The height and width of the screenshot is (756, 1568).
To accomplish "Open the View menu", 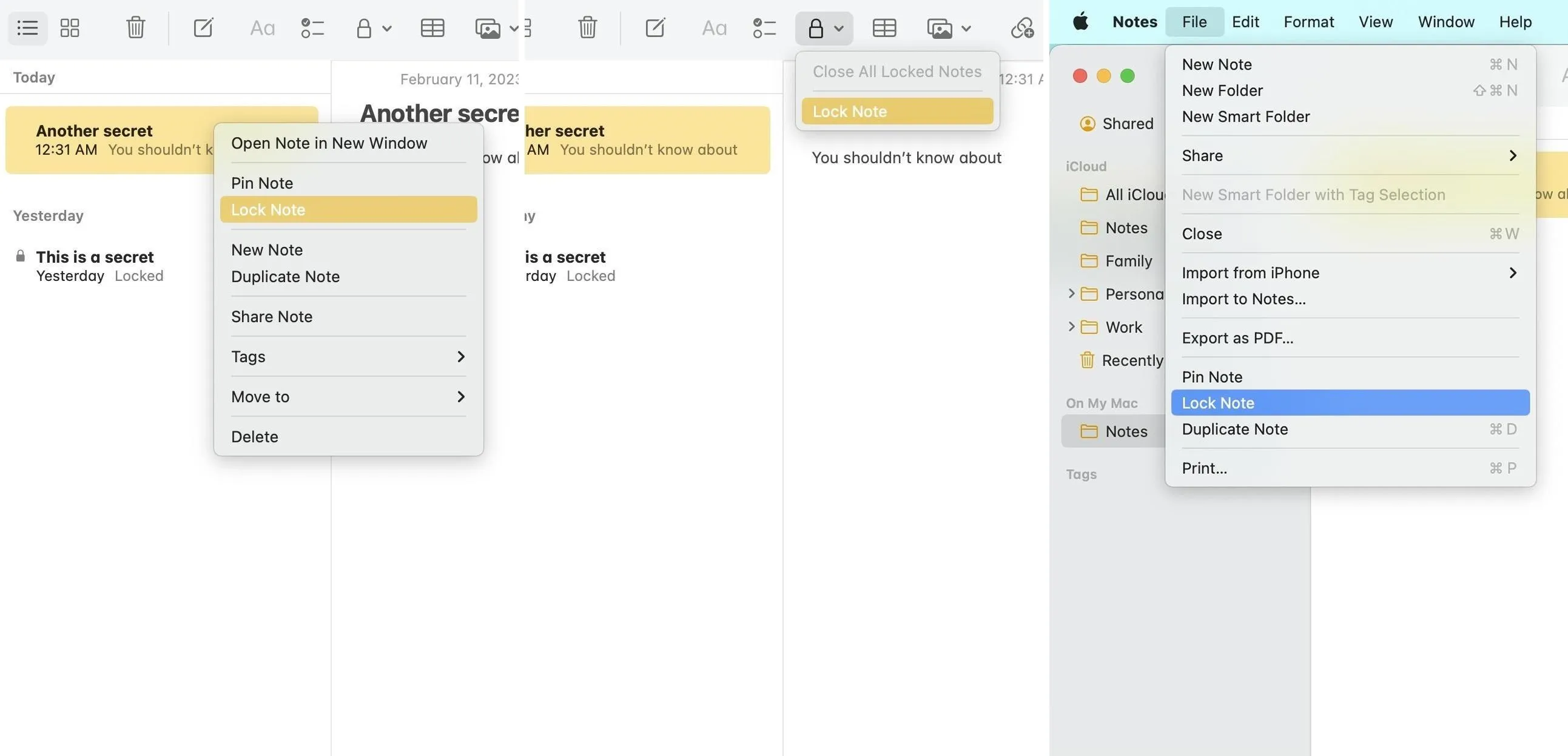I will [1376, 22].
